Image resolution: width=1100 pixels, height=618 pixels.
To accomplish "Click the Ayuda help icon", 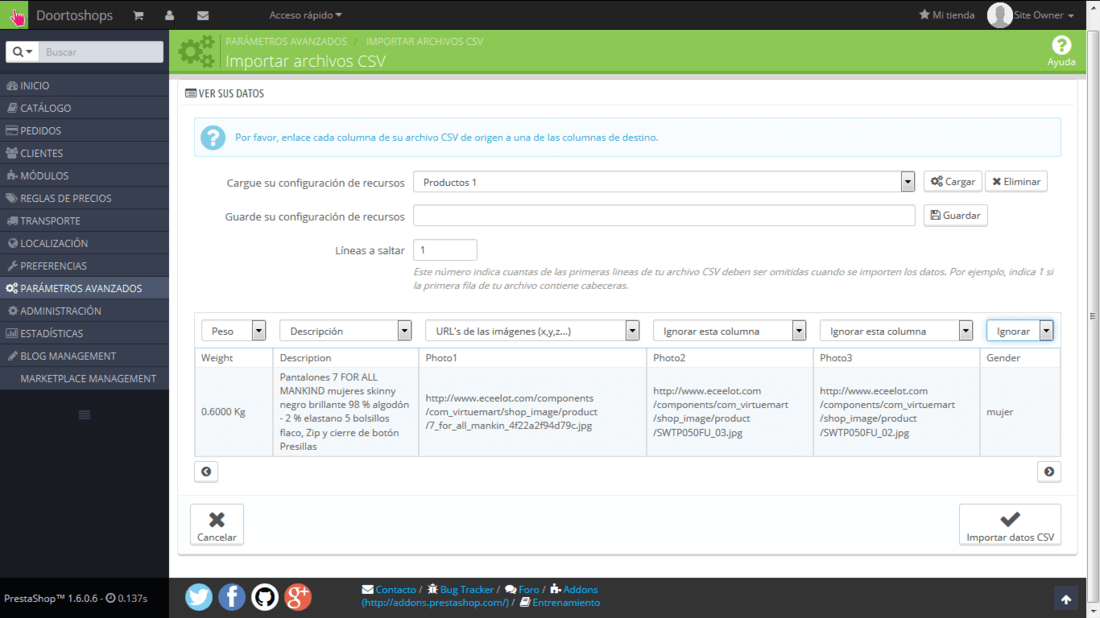I will pos(1061,51).
